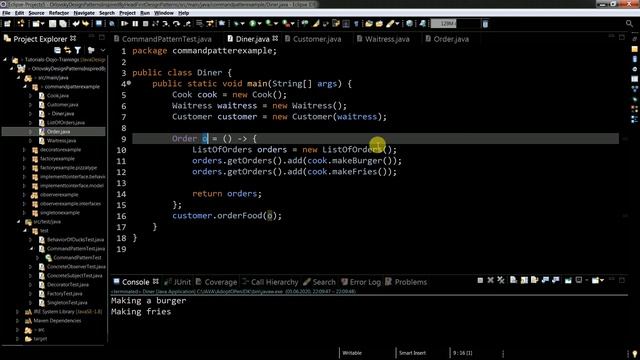The width and height of the screenshot is (640, 360).
Task: Open the Window menu
Action: pyautogui.click(x=164, y=13)
